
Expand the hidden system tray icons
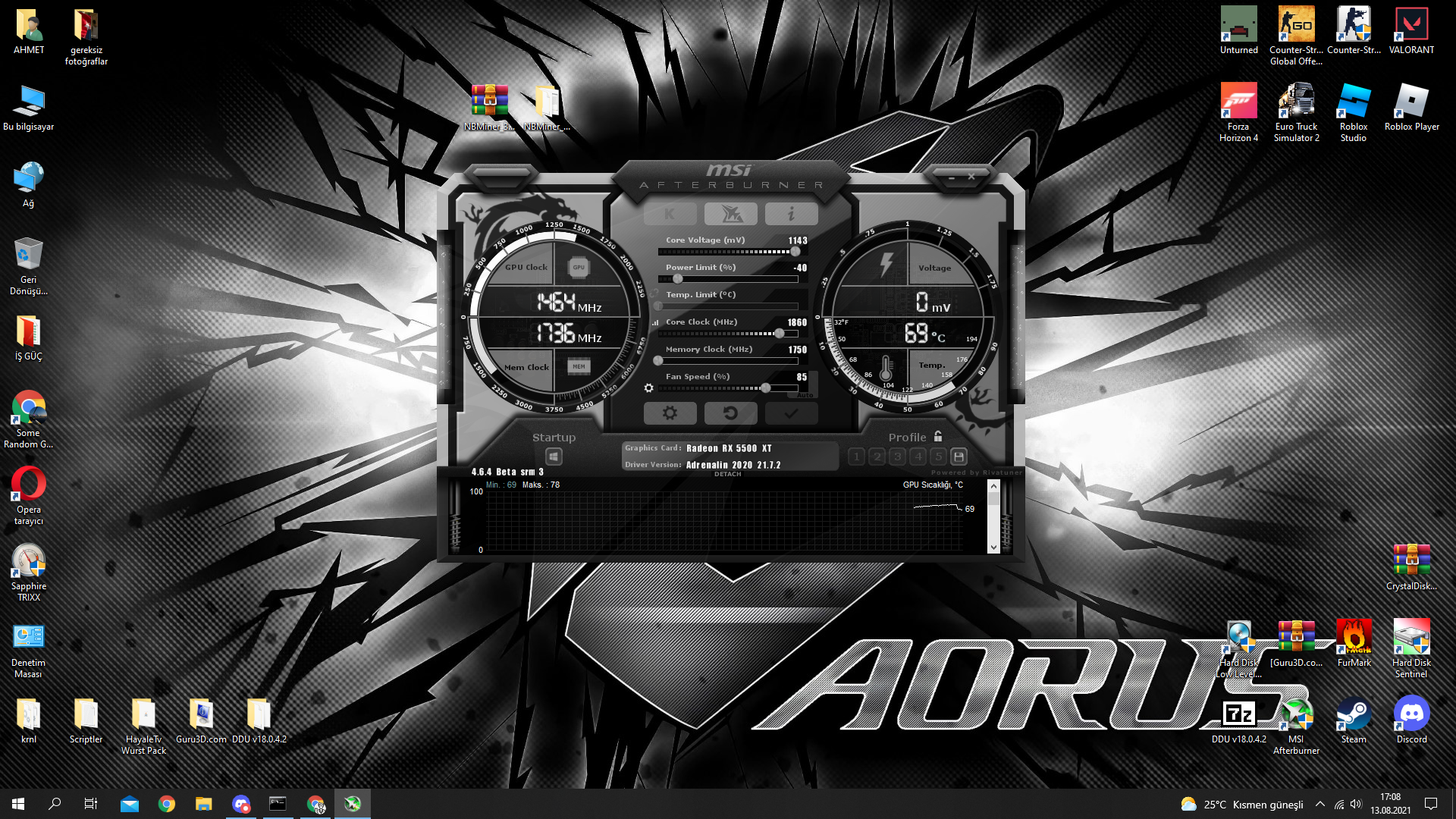tap(1320, 804)
